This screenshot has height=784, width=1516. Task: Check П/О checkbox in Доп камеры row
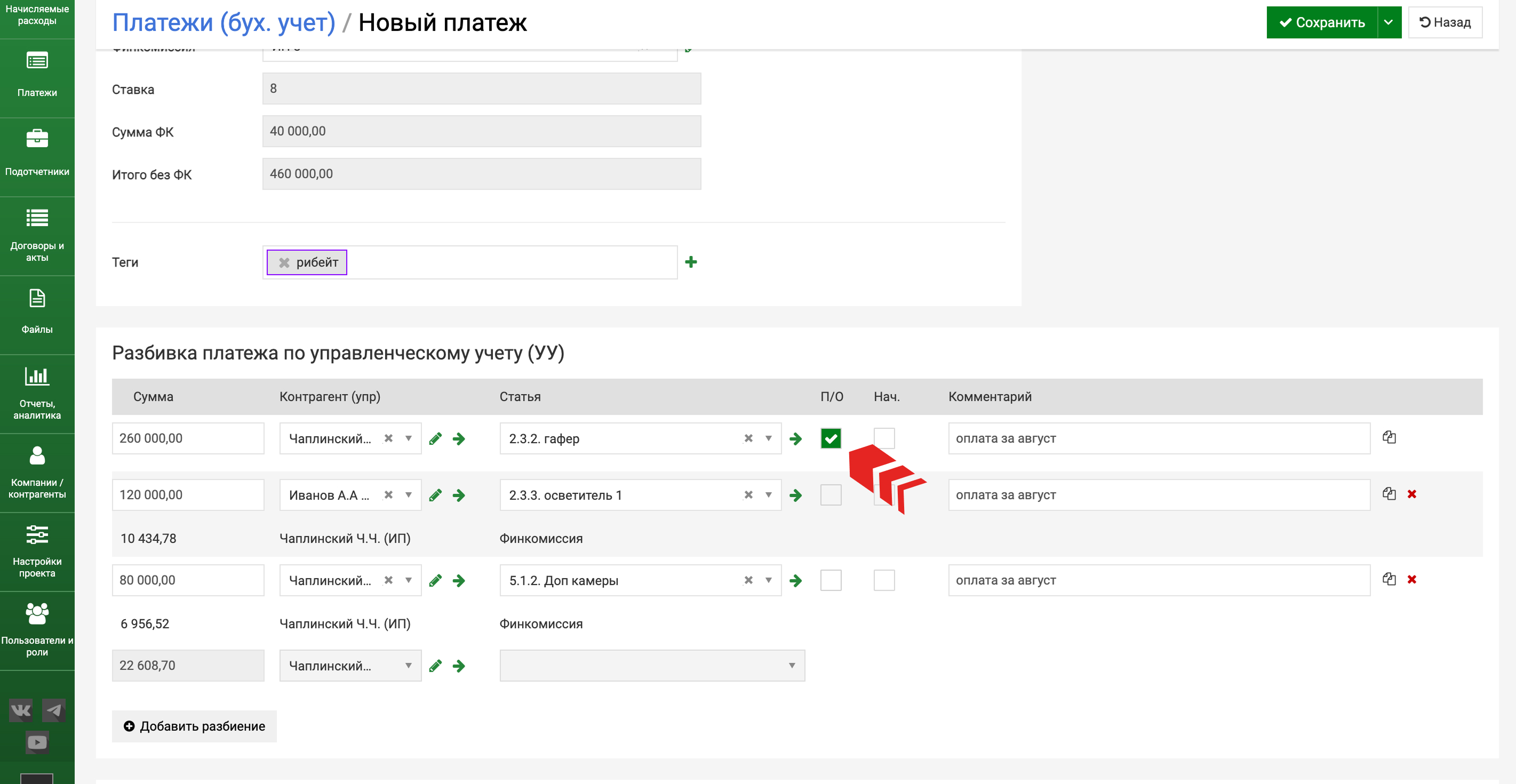(831, 580)
